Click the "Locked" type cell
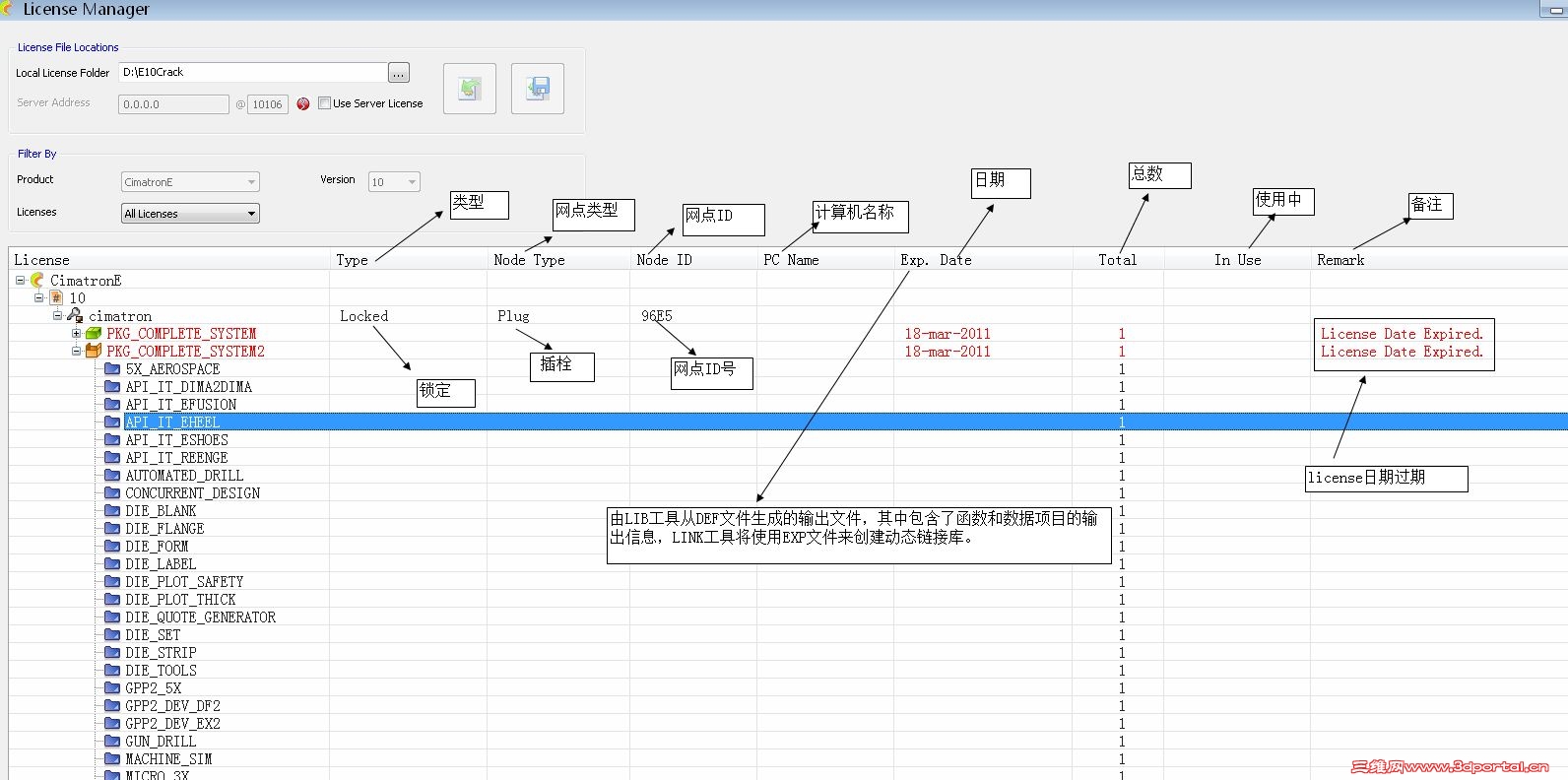 click(364, 316)
